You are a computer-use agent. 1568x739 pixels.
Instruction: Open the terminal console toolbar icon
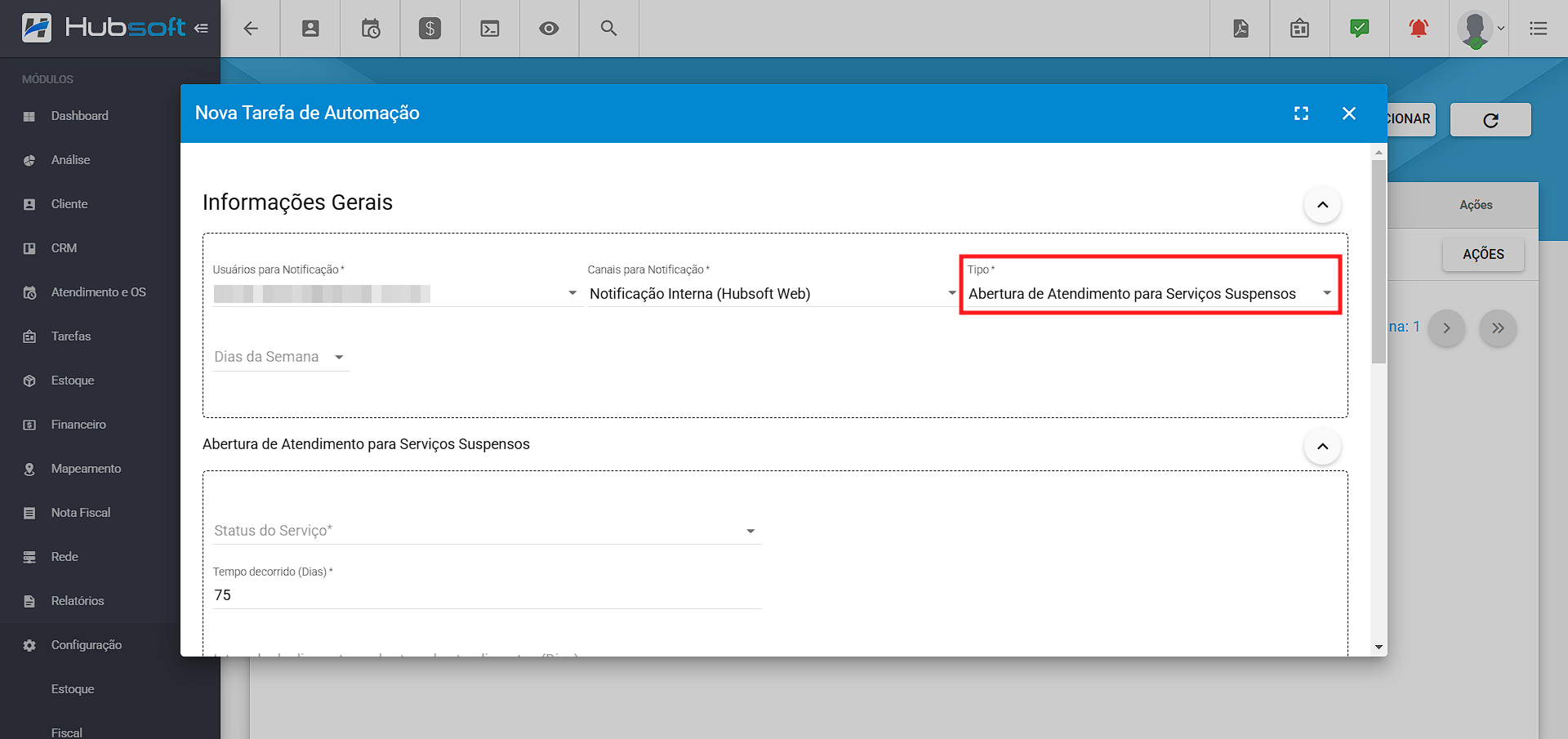pos(490,29)
